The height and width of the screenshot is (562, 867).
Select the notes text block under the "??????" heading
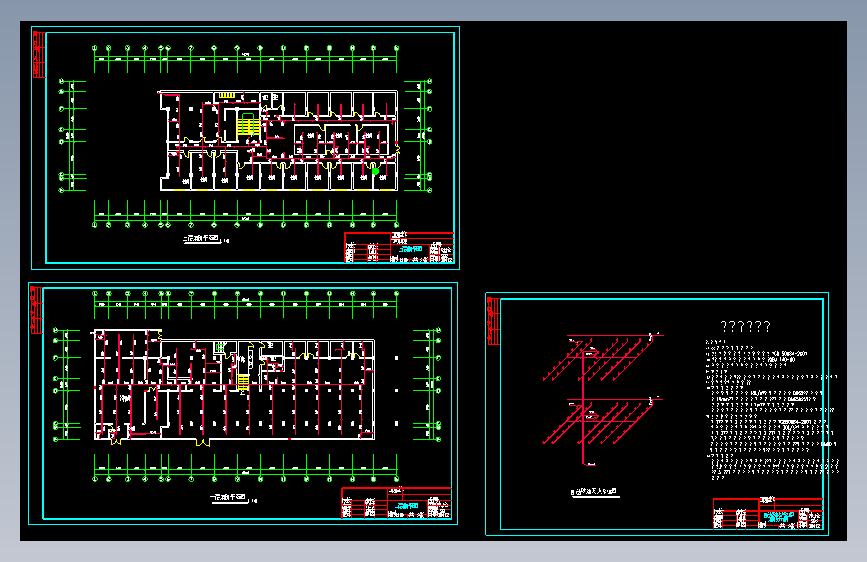[772, 409]
